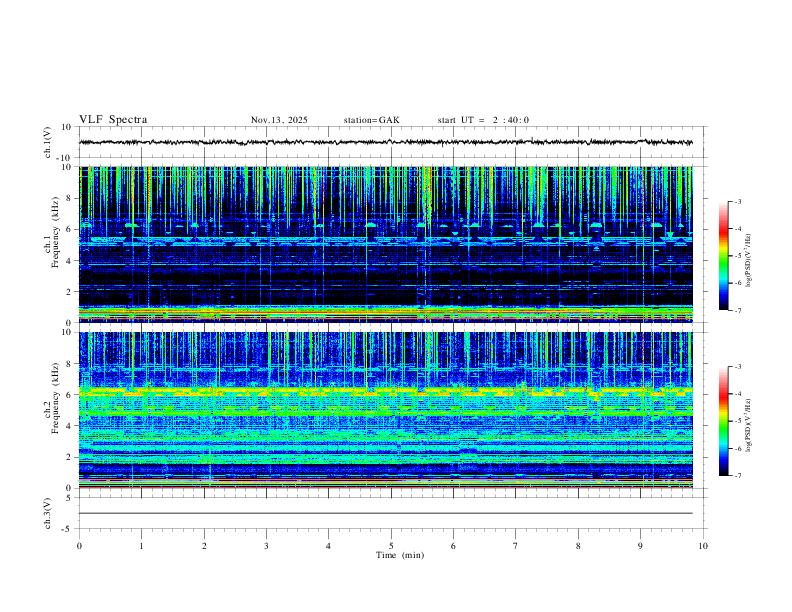Select the ch.2 color bar "log(PSD)" label

tap(749, 426)
